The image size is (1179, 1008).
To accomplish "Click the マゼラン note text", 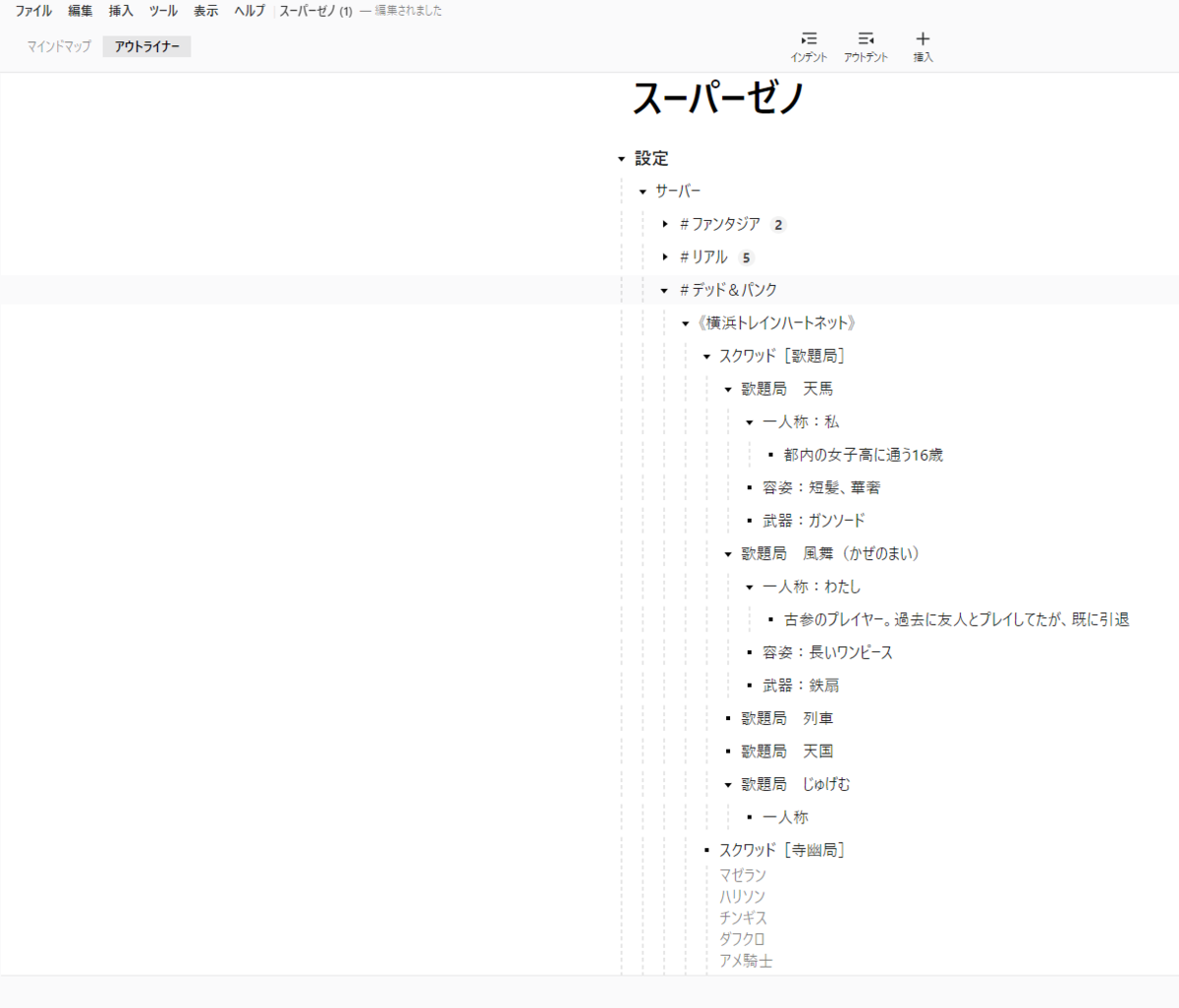I will (x=742, y=875).
